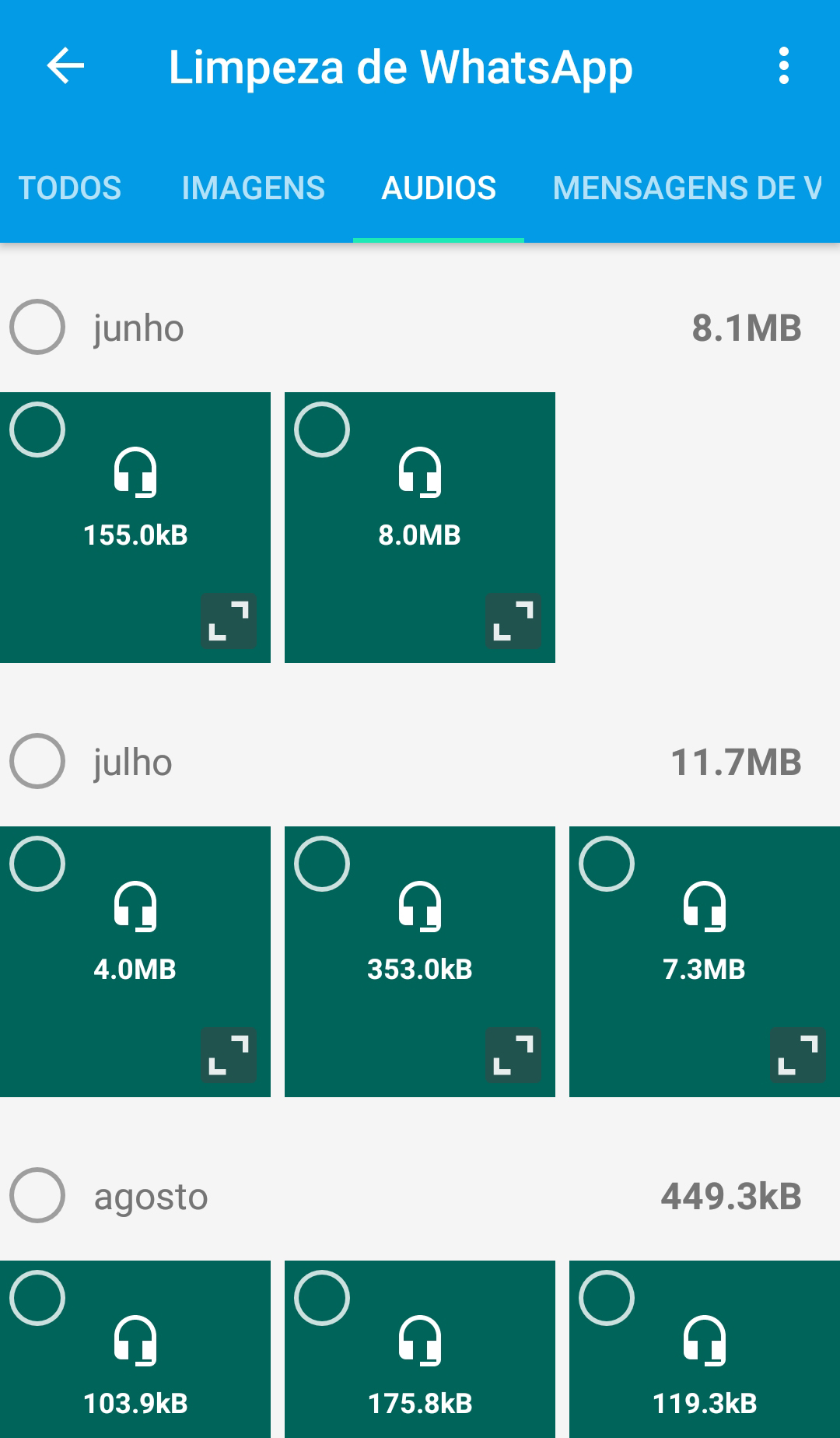
Task: Check the 103.9kB audio file
Action: click(37, 1298)
